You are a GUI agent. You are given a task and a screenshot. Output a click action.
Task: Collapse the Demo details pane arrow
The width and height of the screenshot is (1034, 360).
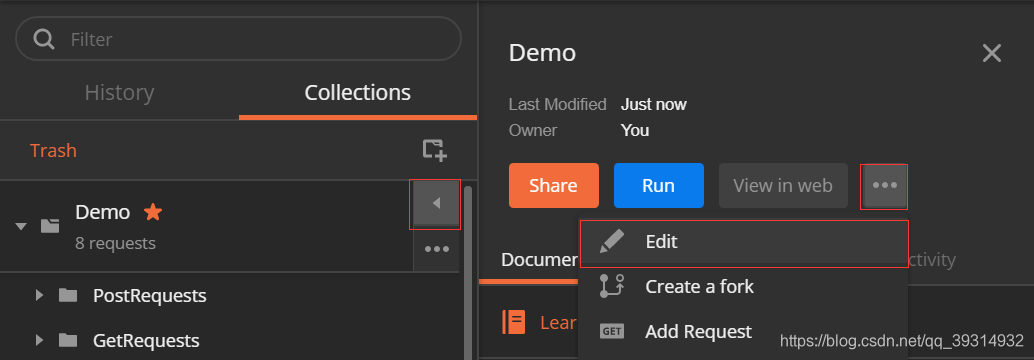[436, 204]
